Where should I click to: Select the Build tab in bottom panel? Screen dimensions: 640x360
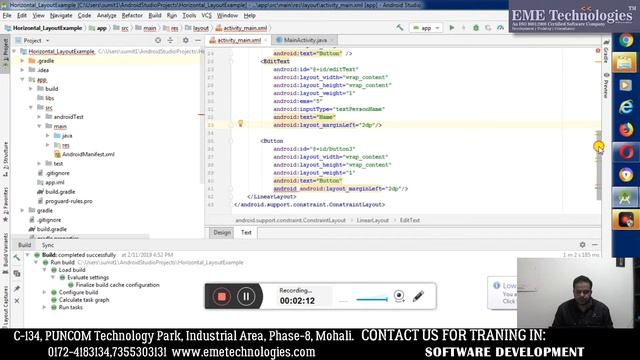(x=24, y=245)
